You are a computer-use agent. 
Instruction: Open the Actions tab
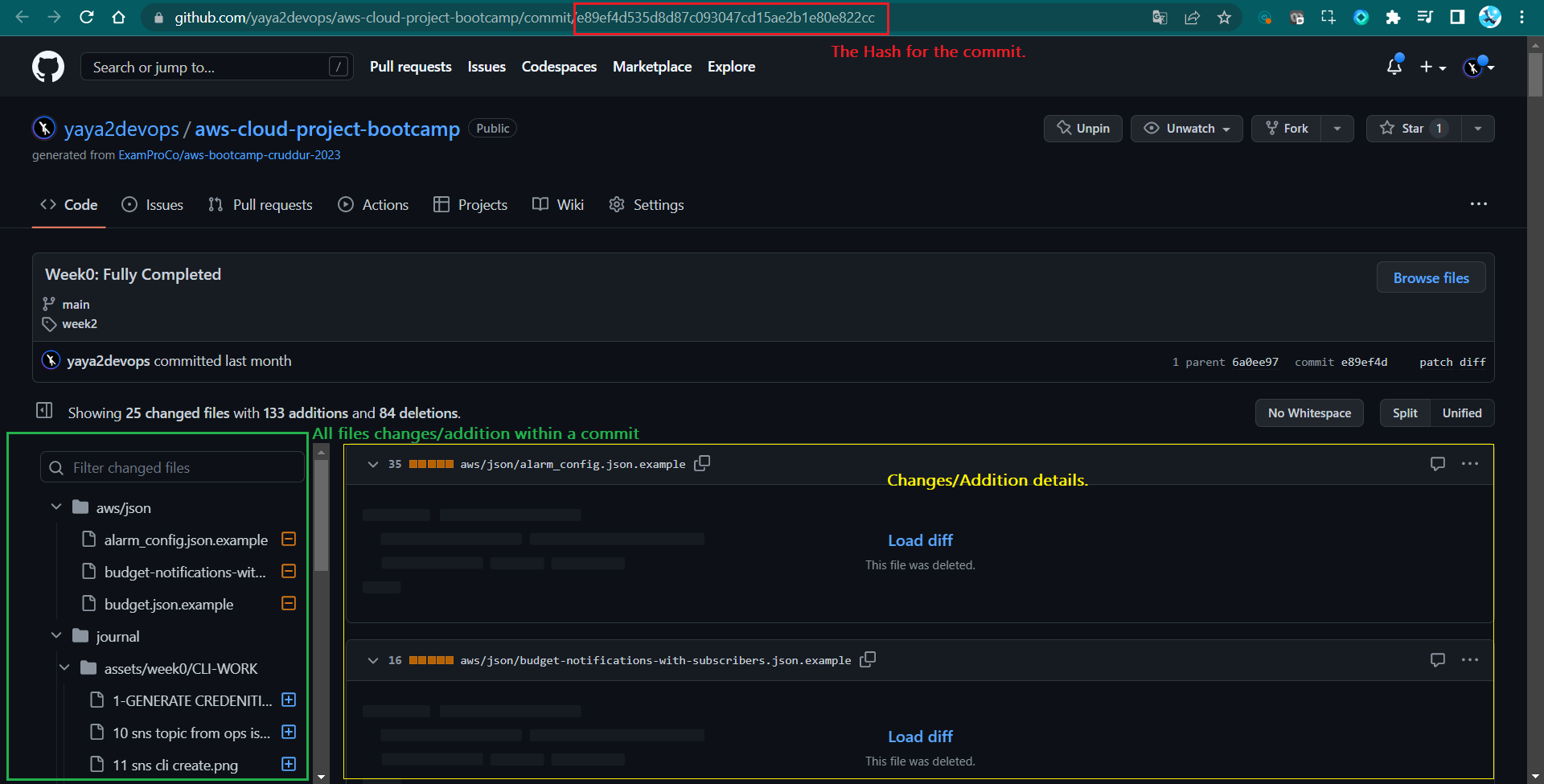pyautogui.click(x=373, y=205)
